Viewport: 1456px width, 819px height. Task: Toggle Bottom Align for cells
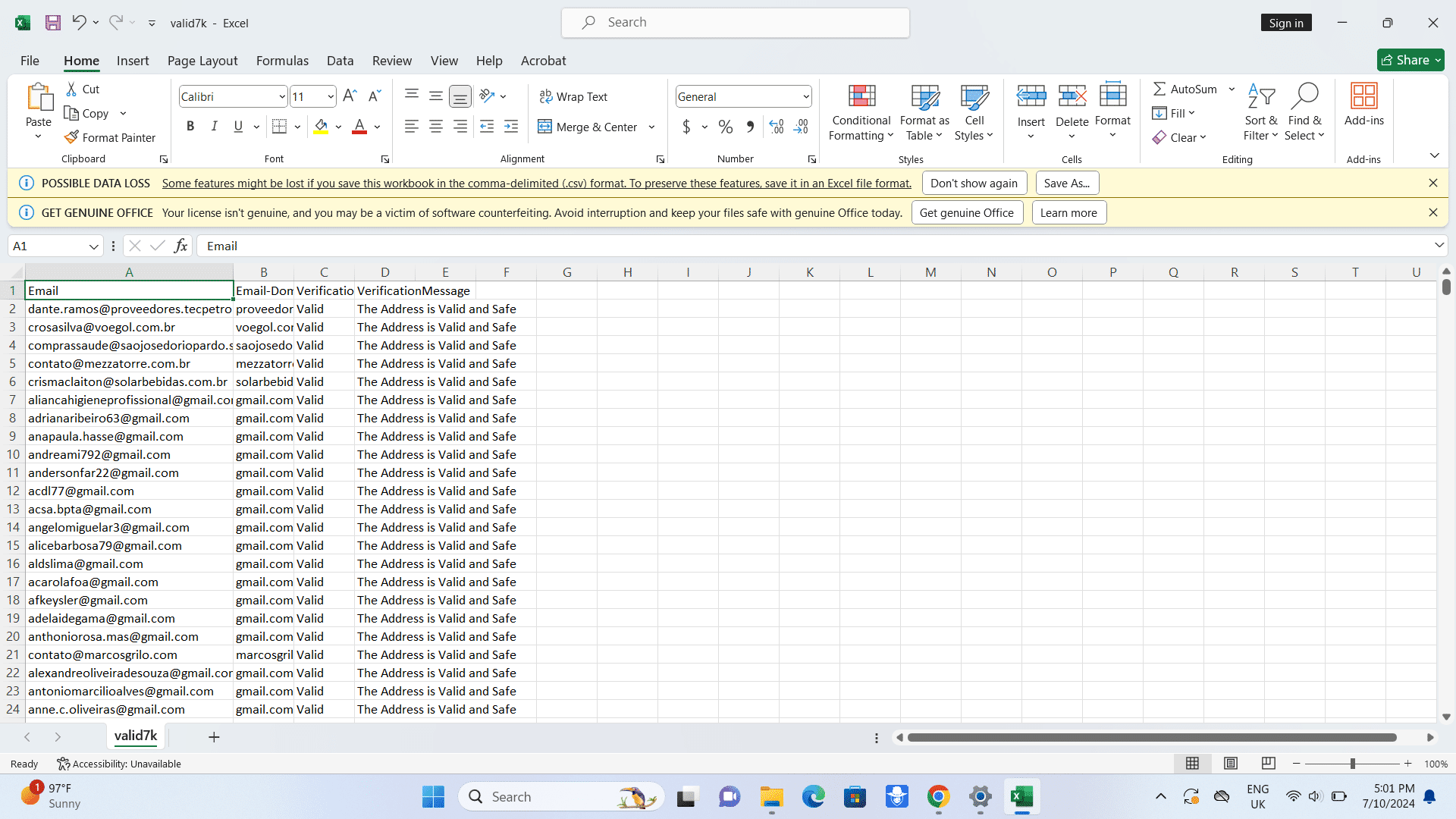460,96
